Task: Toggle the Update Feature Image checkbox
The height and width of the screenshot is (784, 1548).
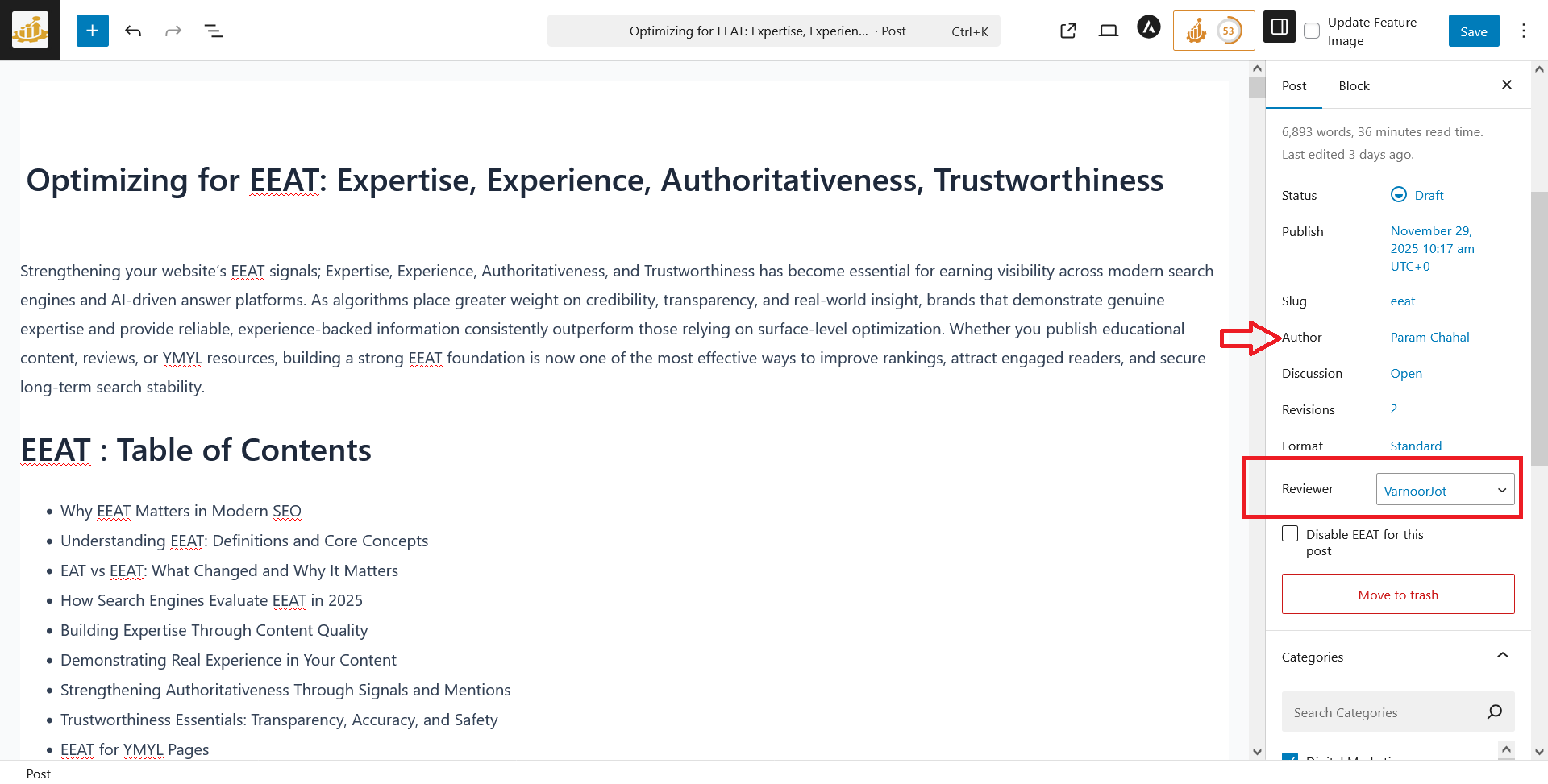Action: 1311,30
